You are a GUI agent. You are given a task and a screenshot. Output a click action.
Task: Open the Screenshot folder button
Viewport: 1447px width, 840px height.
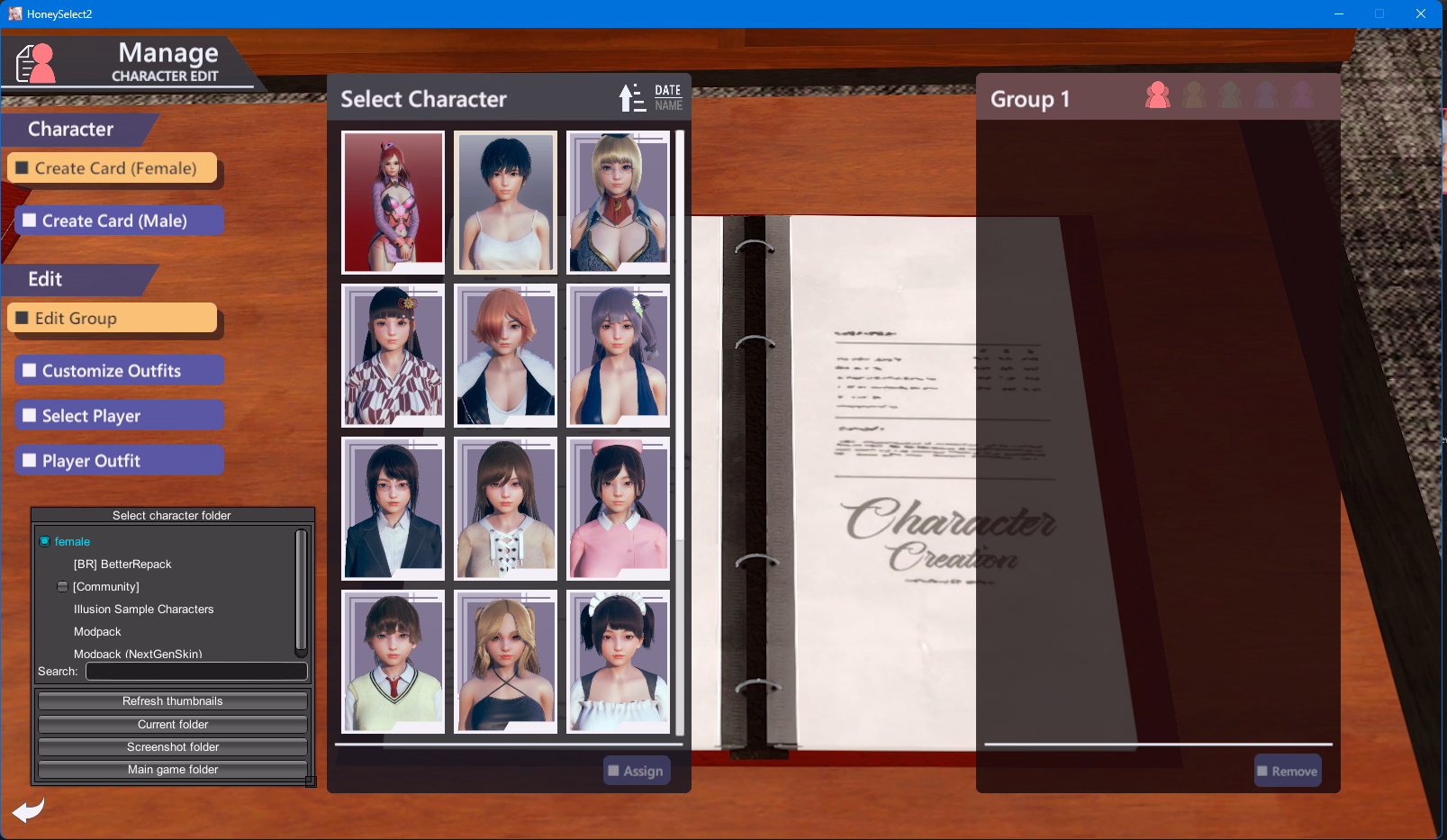point(173,747)
